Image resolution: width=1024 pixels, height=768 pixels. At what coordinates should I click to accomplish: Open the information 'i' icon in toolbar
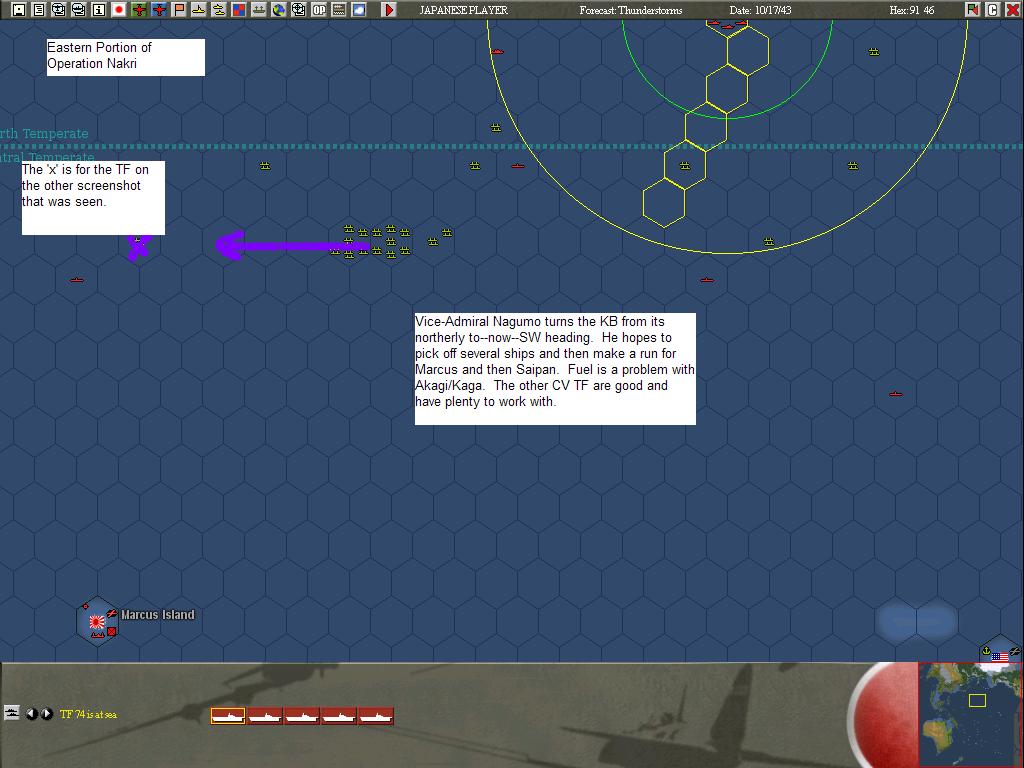click(x=99, y=10)
